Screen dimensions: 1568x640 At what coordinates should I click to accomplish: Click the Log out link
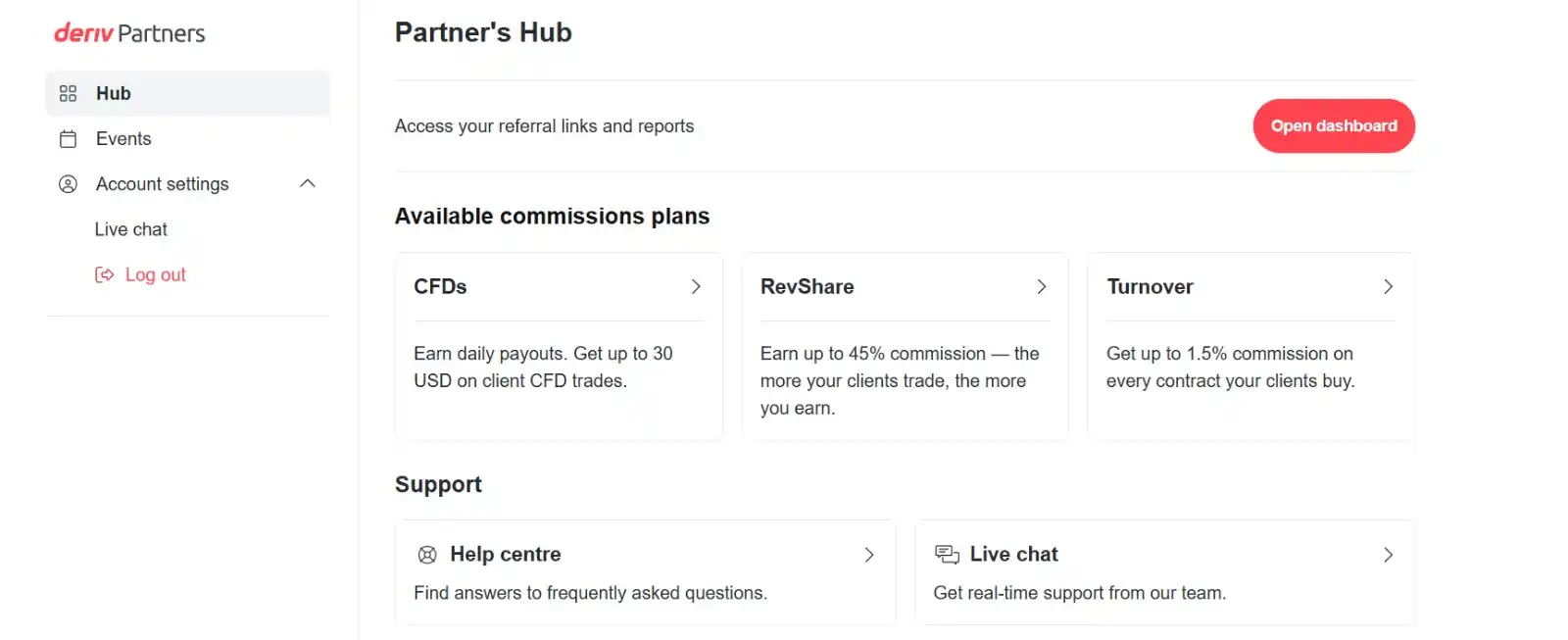155,274
